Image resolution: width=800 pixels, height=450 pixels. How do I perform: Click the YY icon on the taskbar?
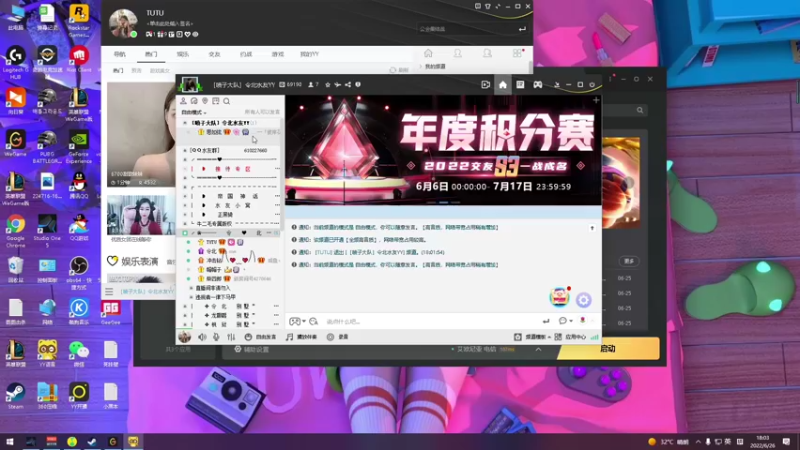(x=133, y=441)
